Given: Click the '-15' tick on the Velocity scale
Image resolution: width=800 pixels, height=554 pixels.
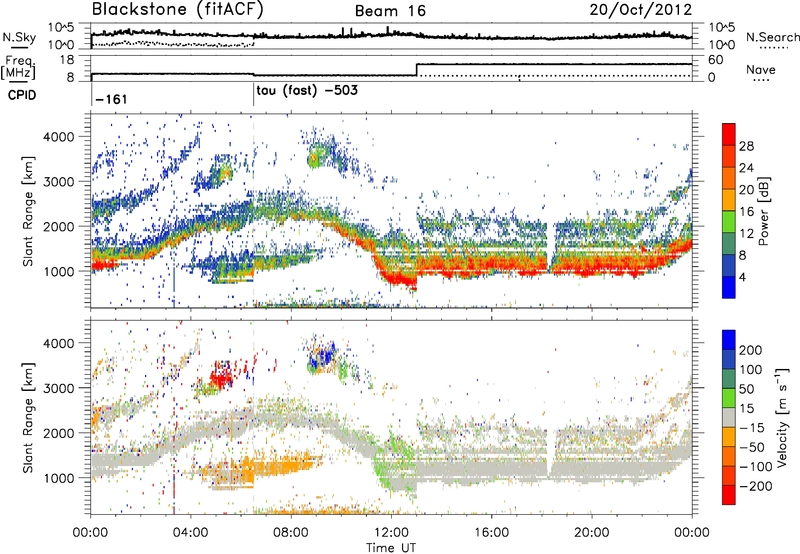Looking at the screenshot, I should click(x=752, y=427).
